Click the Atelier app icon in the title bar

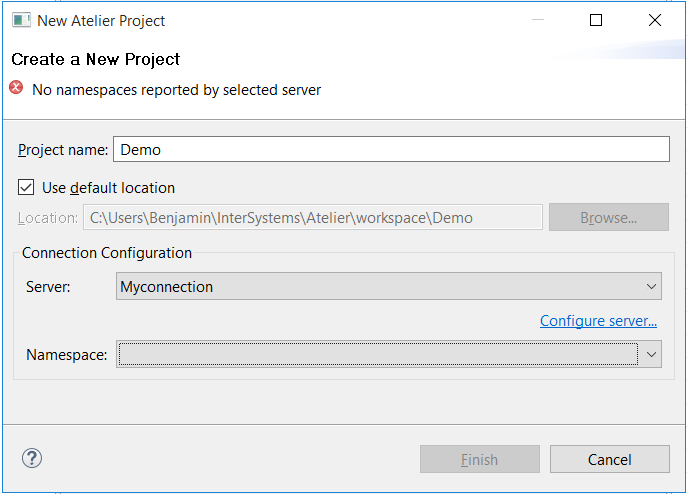pos(21,20)
